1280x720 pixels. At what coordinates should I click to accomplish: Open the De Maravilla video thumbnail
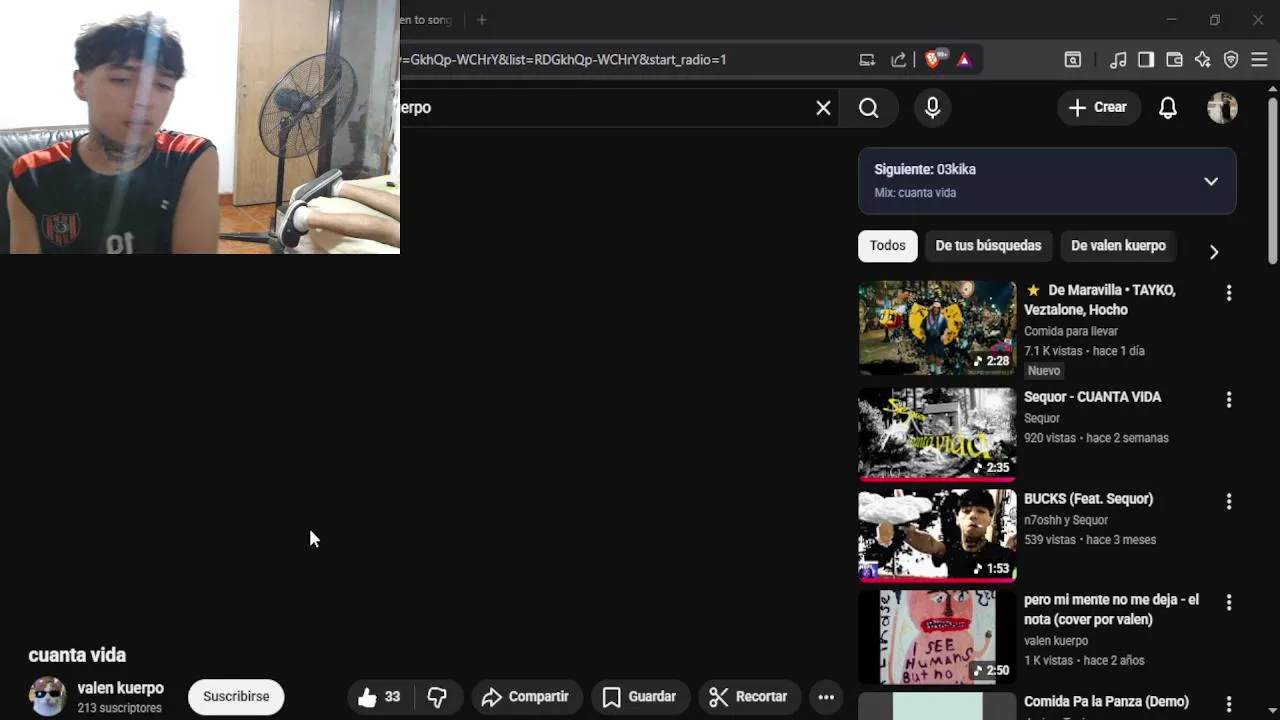pos(937,328)
